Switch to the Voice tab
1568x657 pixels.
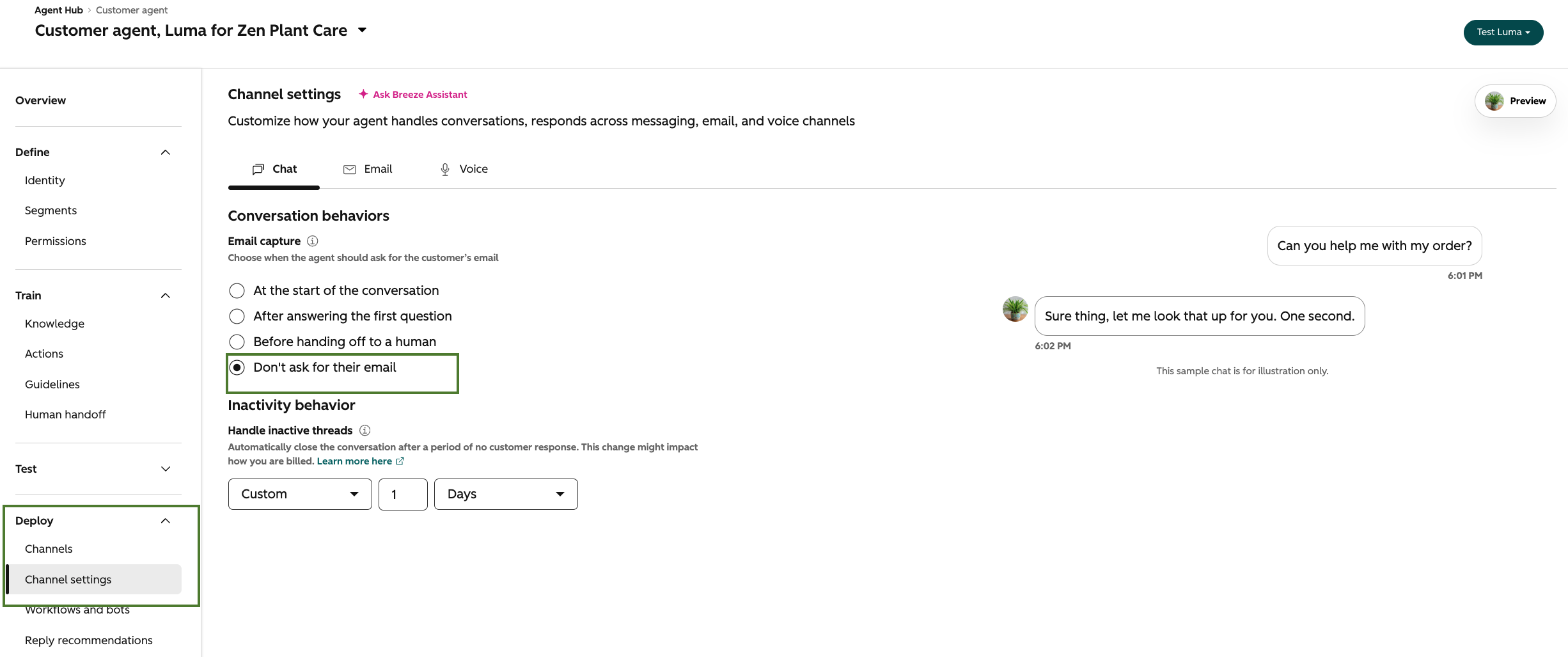(464, 170)
